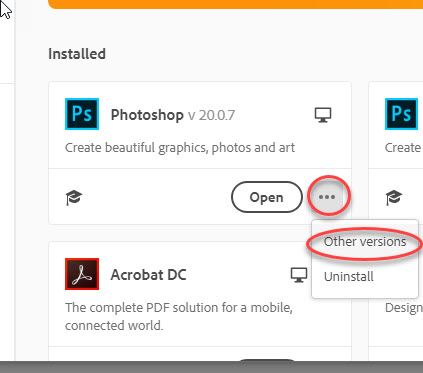Launch Photoshop with the Open button
The image size is (423, 373).
click(x=267, y=197)
